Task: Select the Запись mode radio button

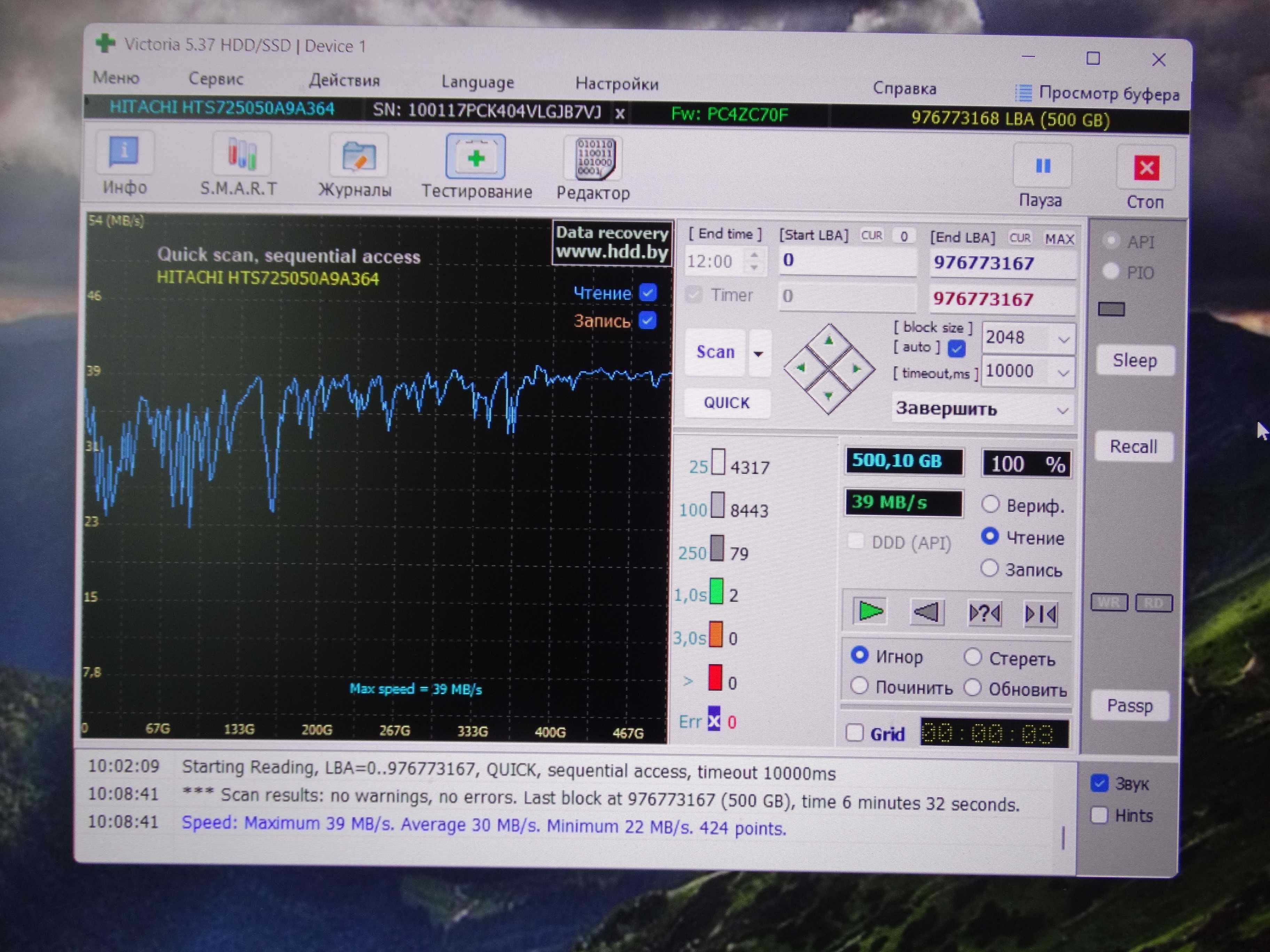Action: coord(989,568)
